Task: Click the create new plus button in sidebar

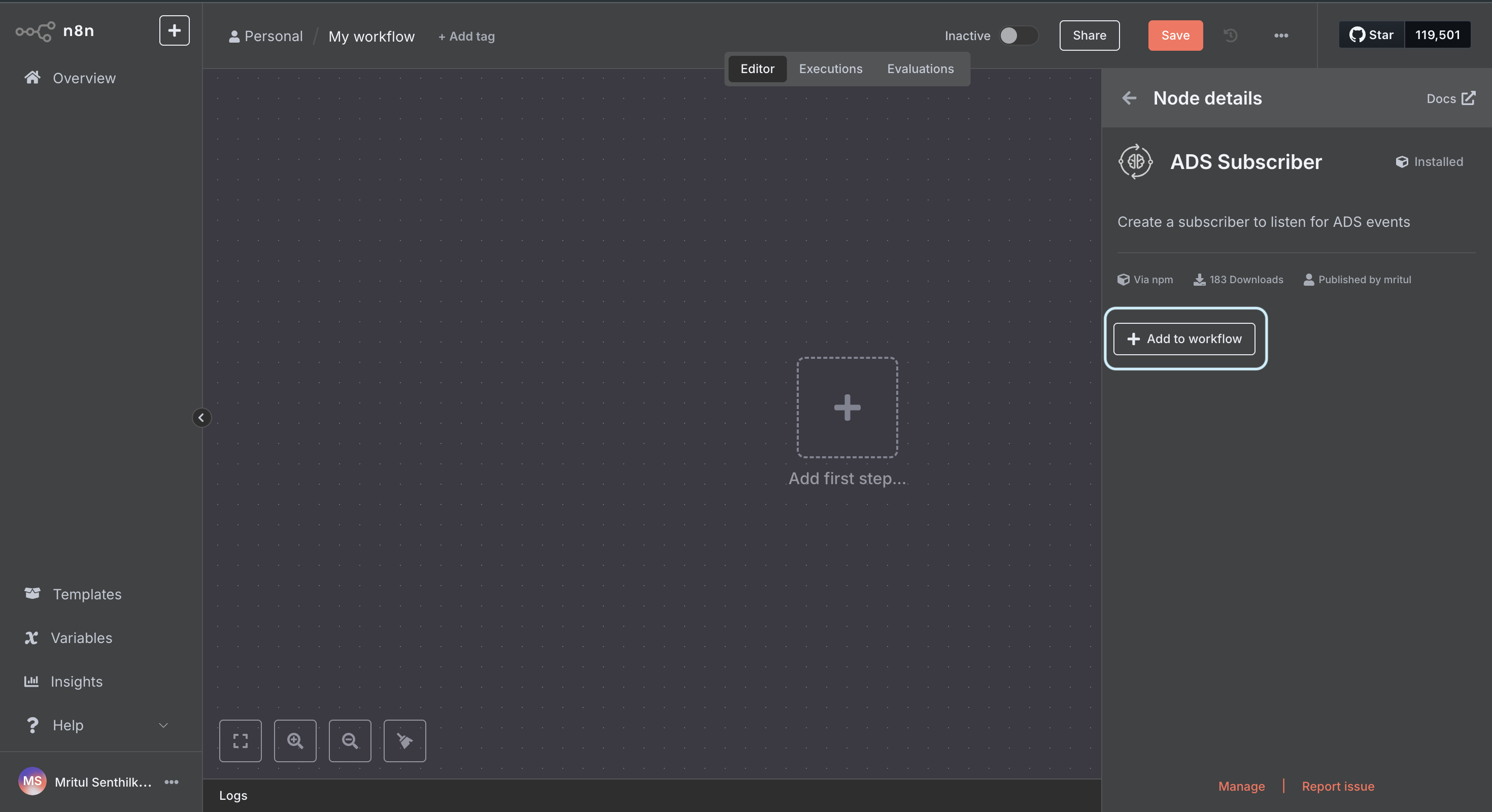Action: click(x=175, y=30)
